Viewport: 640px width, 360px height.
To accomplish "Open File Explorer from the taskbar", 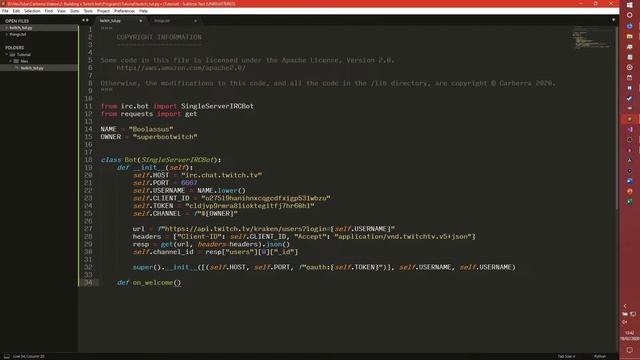I will click(x=629, y=36).
